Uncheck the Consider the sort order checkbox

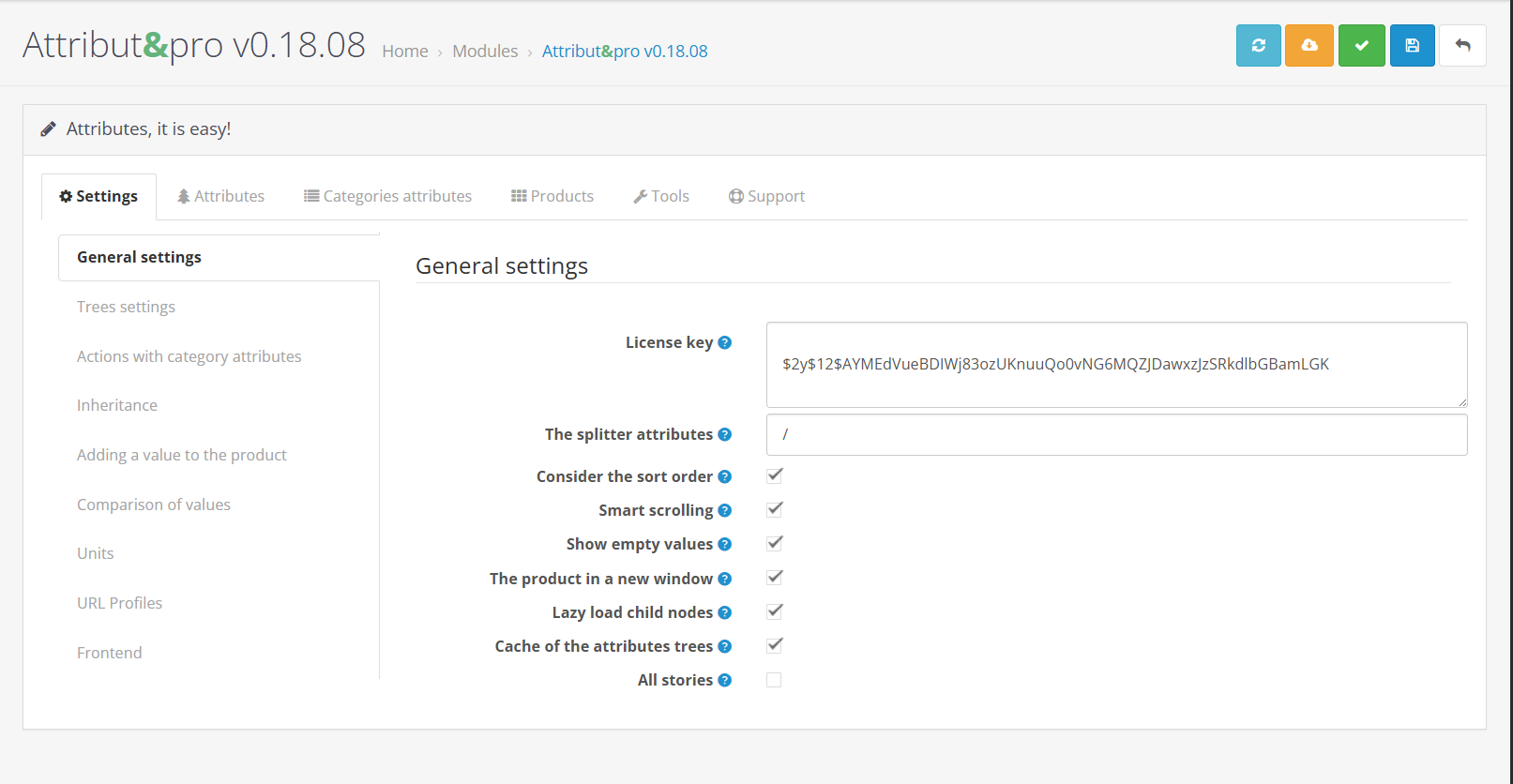coord(774,476)
